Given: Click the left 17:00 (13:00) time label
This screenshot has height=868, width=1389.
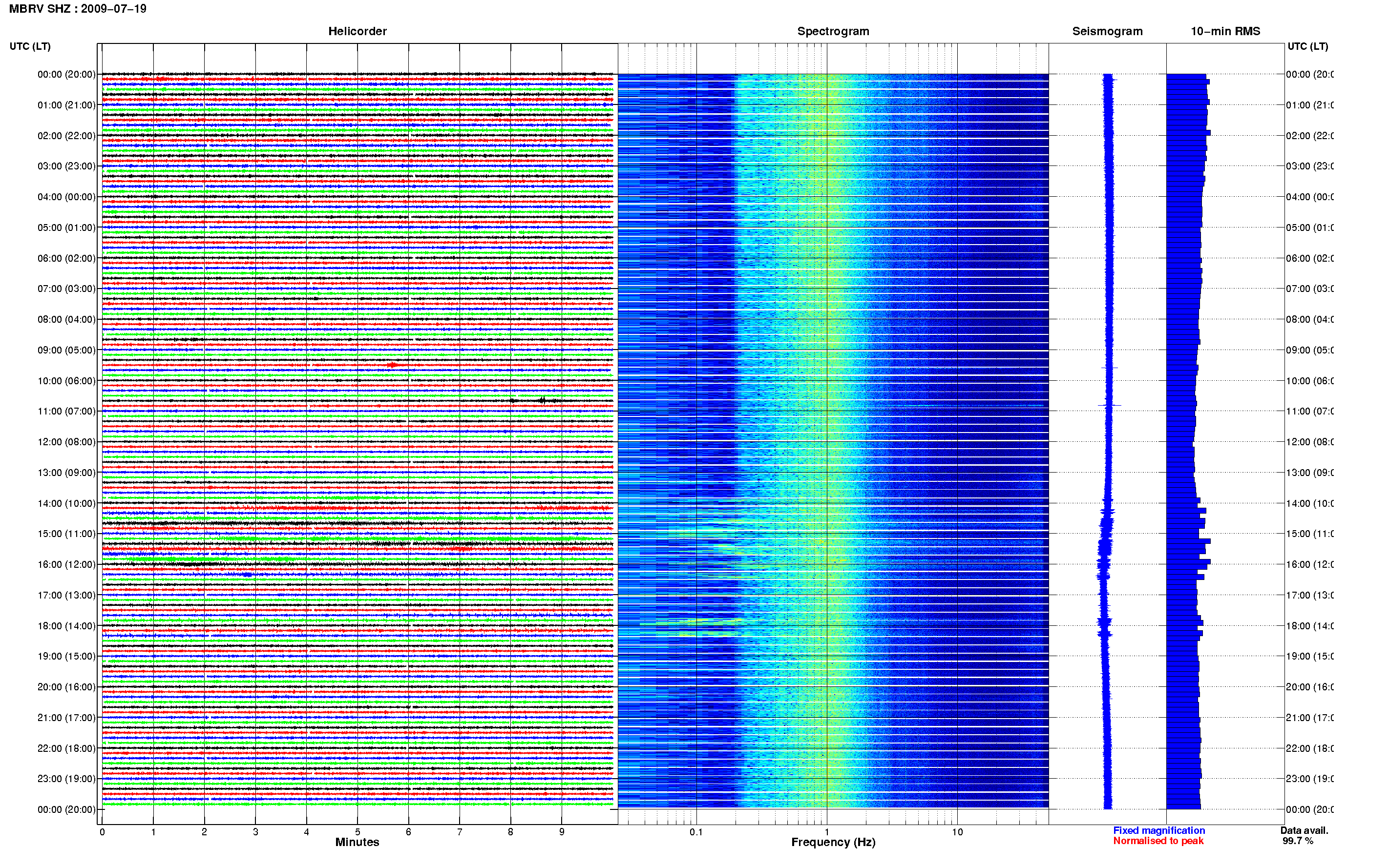Looking at the screenshot, I should pos(66,595).
